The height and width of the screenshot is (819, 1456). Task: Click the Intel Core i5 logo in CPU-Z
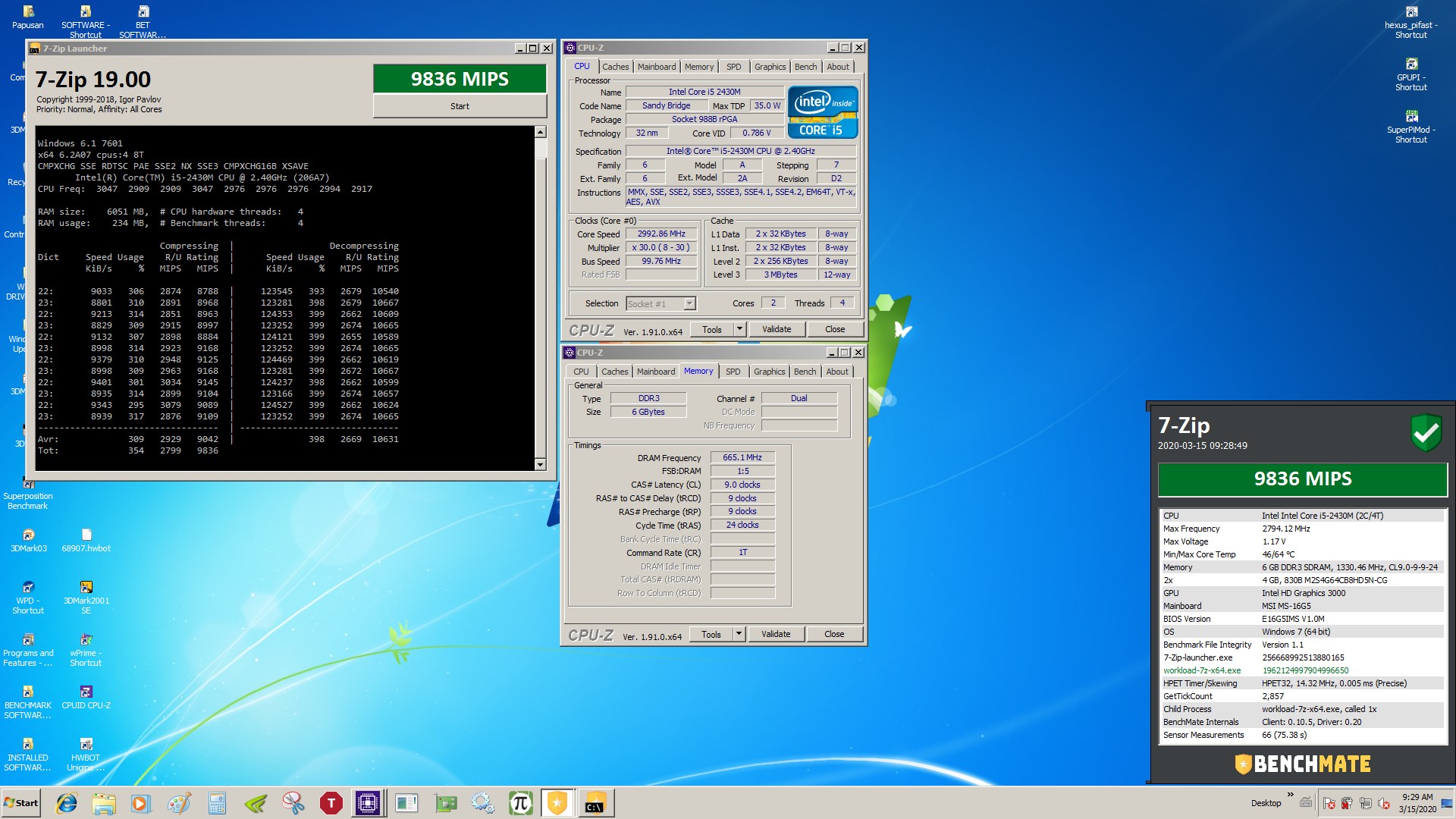823,112
